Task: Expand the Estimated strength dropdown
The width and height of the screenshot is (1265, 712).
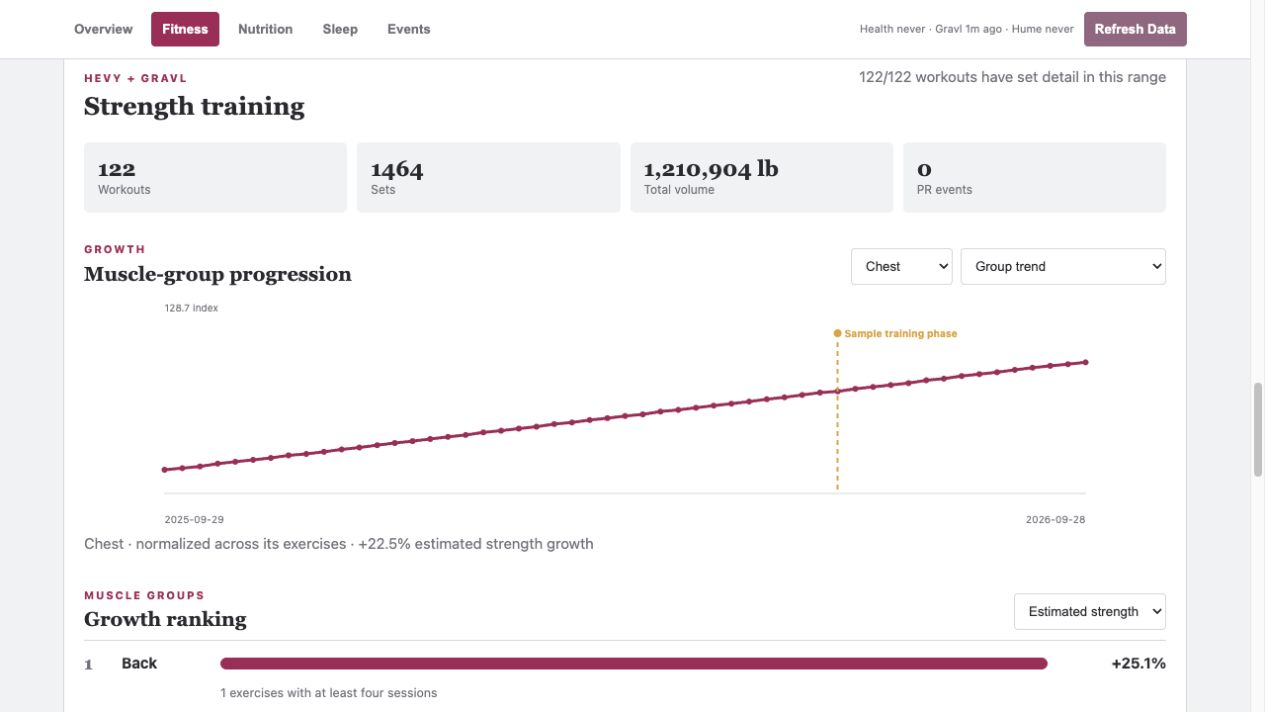Action: coord(1090,612)
